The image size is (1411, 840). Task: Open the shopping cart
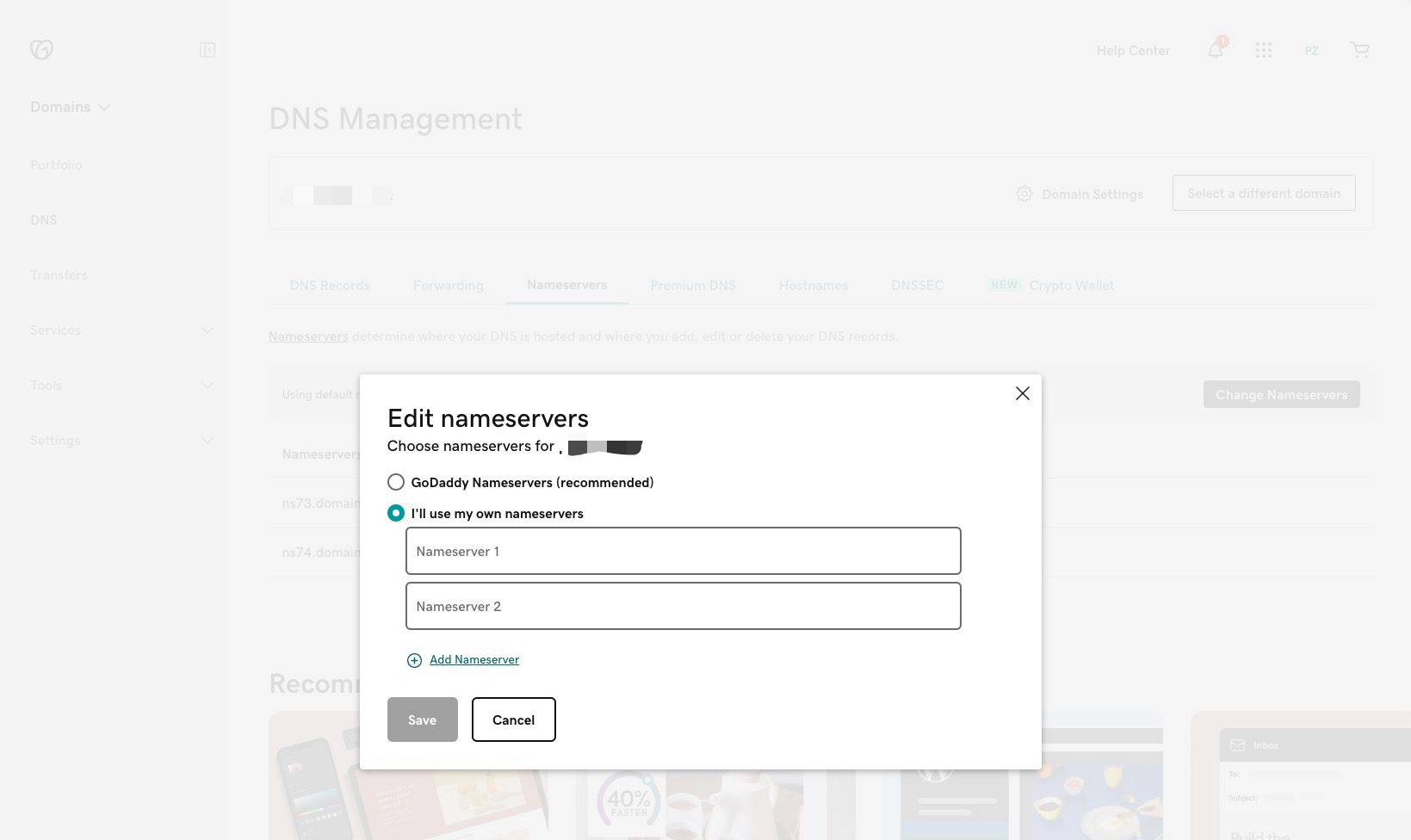coord(1359,50)
